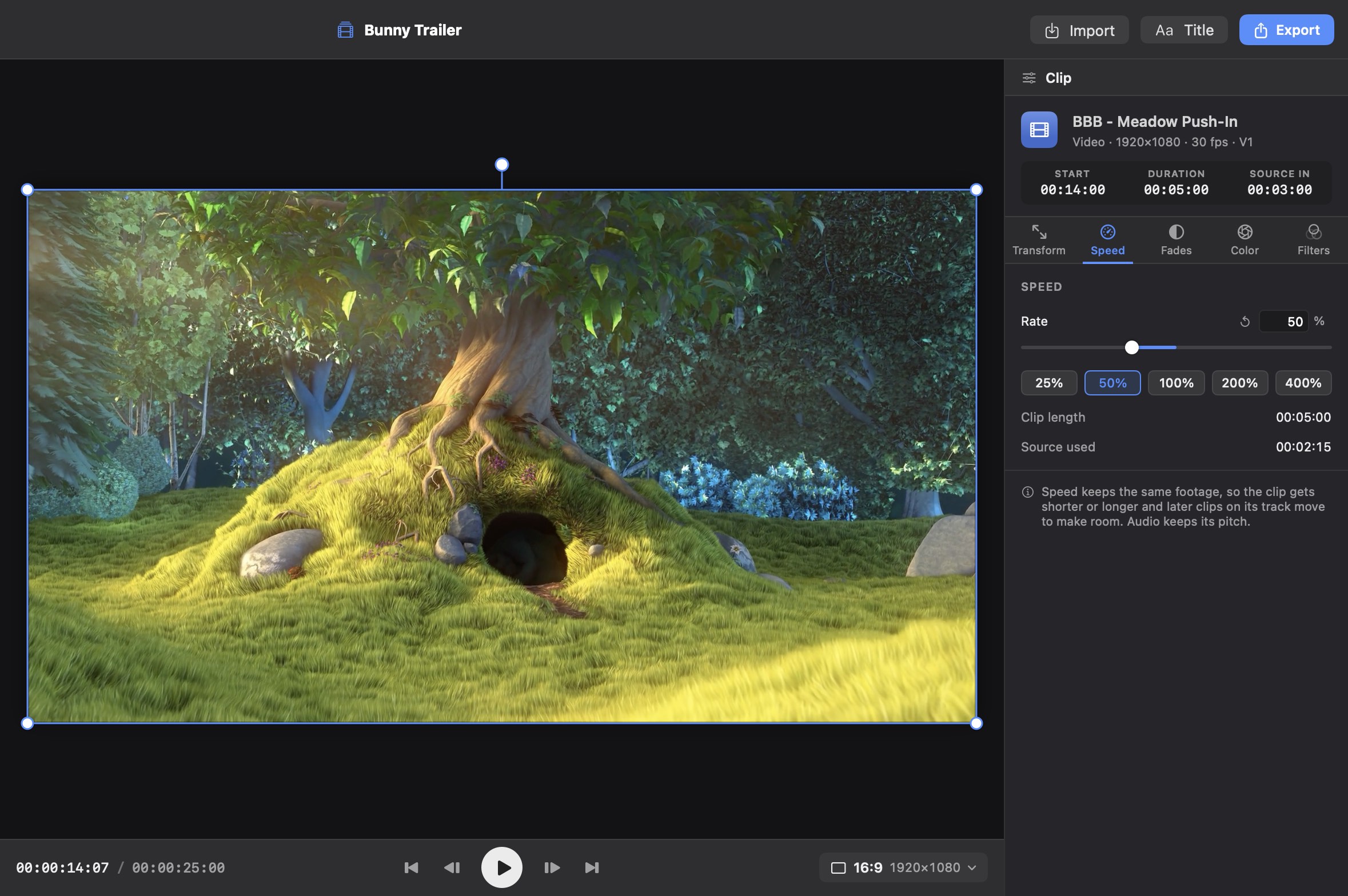Select the bottom-left corner resize handle
Viewport: 1348px width, 896px height.
click(27, 723)
